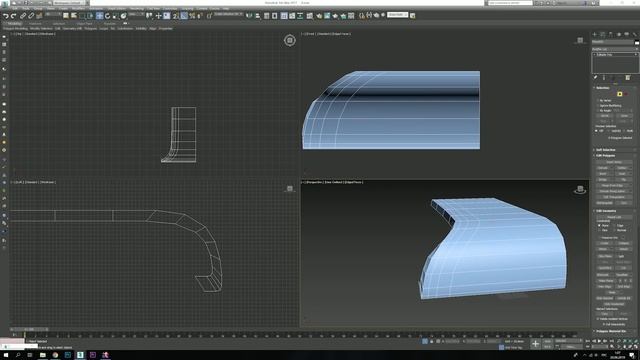Switch command panel to Hierarchy tab
The height and width of the screenshot is (360, 640).
click(x=611, y=35)
